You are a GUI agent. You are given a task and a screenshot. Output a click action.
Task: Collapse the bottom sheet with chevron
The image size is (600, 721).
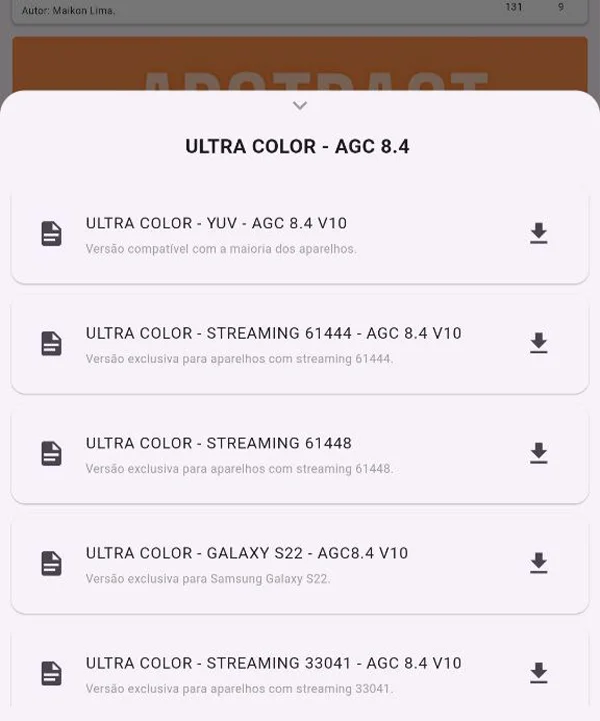pyautogui.click(x=299, y=105)
